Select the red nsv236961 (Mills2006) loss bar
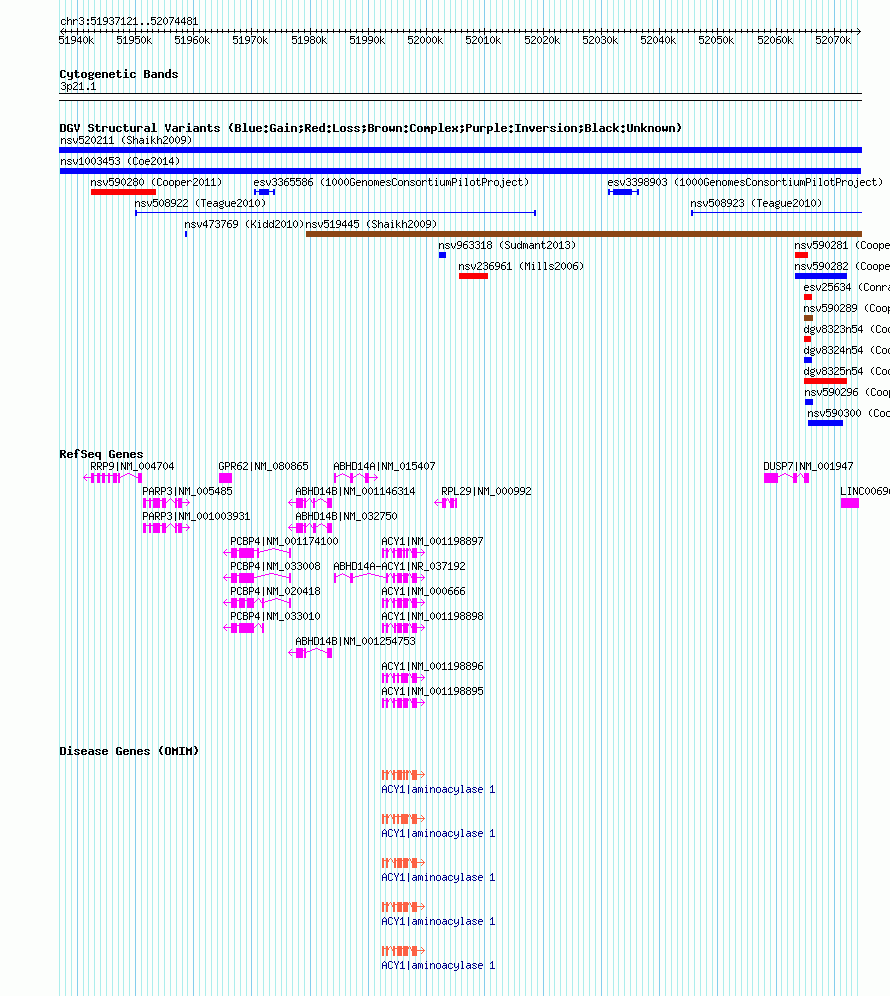The image size is (890, 996). click(473, 276)
